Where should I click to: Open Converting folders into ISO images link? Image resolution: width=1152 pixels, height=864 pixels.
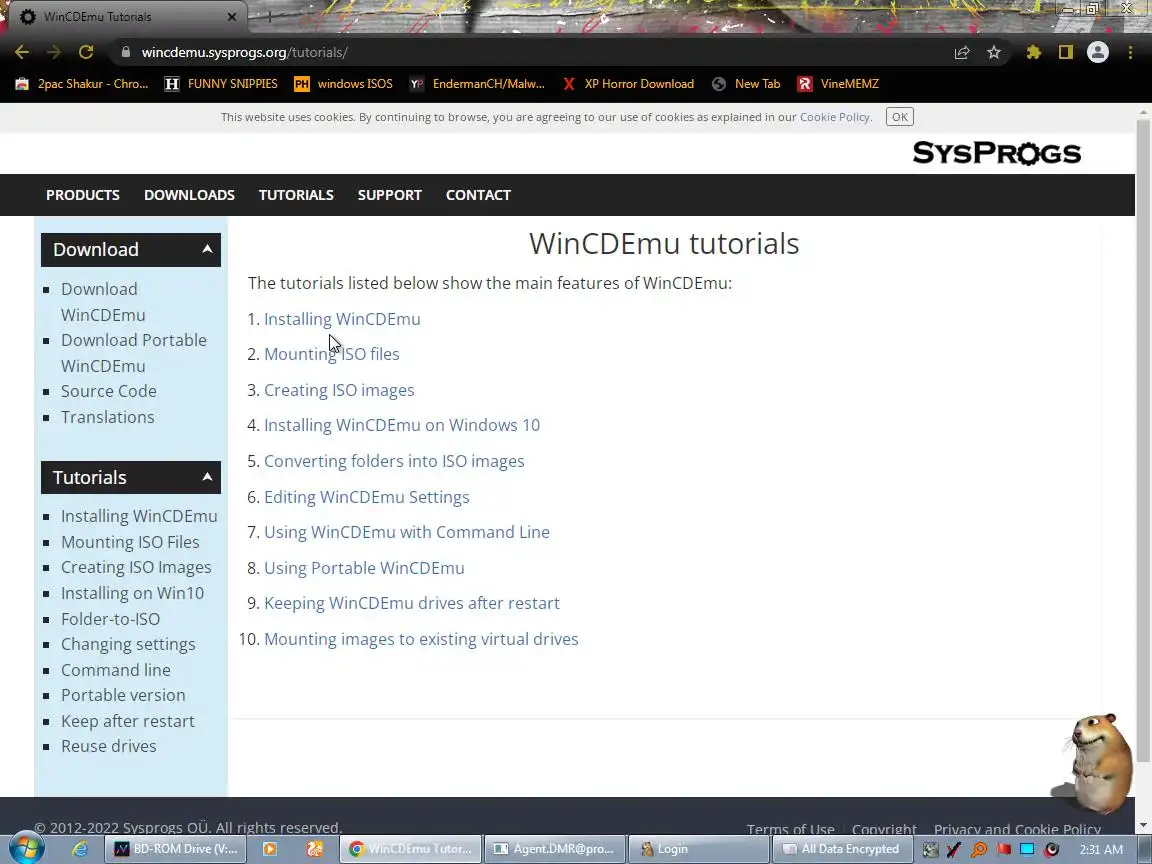pyautogui.click(x=395, y=461)
